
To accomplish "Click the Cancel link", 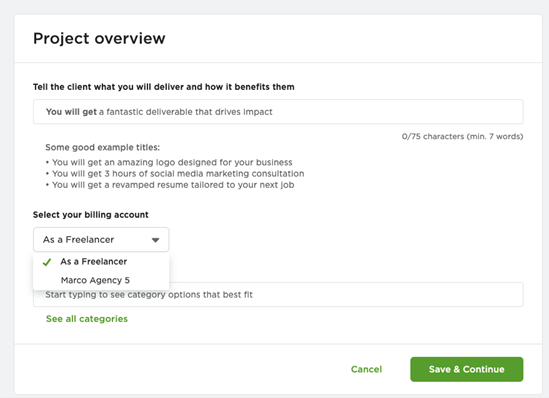I will (366, 369).
